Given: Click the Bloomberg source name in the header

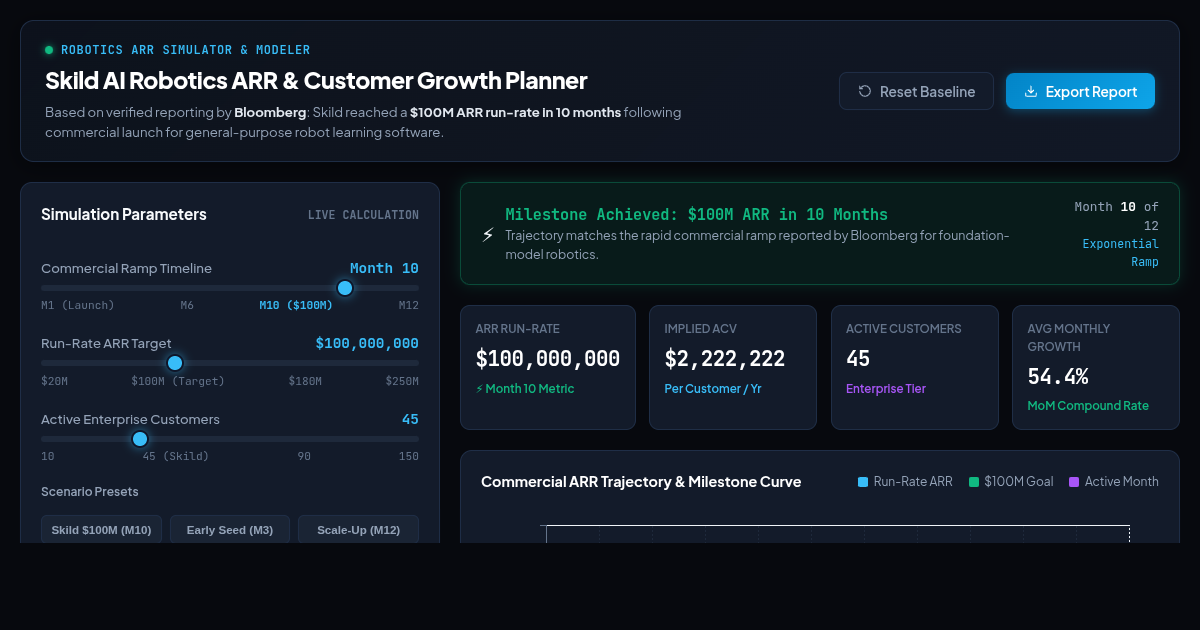Looking at the screenshot, I should pyautogui.click(x=270, y=112).
